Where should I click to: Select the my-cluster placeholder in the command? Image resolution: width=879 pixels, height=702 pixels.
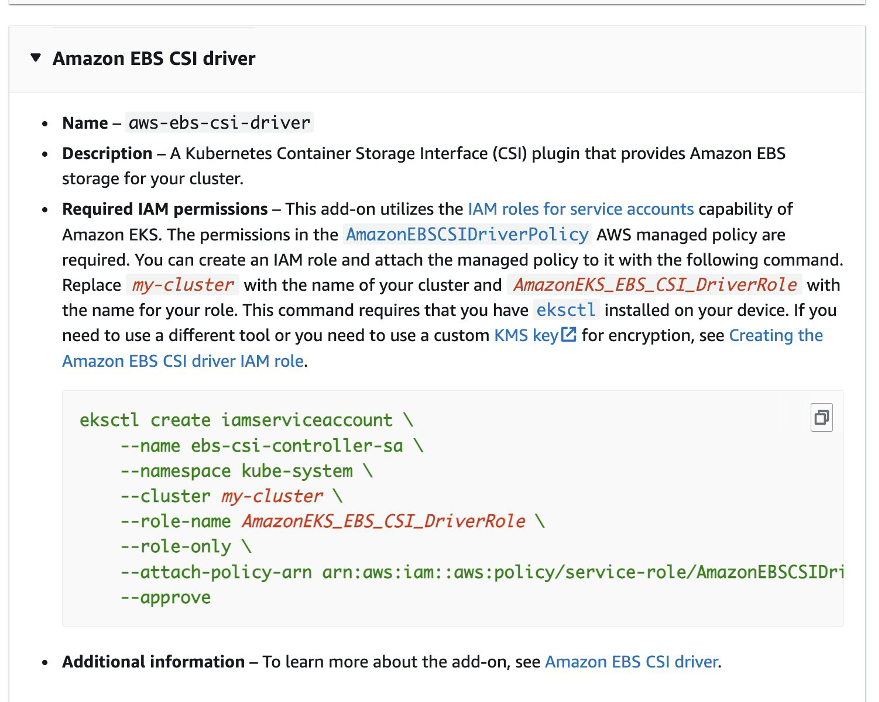point(270,495)
